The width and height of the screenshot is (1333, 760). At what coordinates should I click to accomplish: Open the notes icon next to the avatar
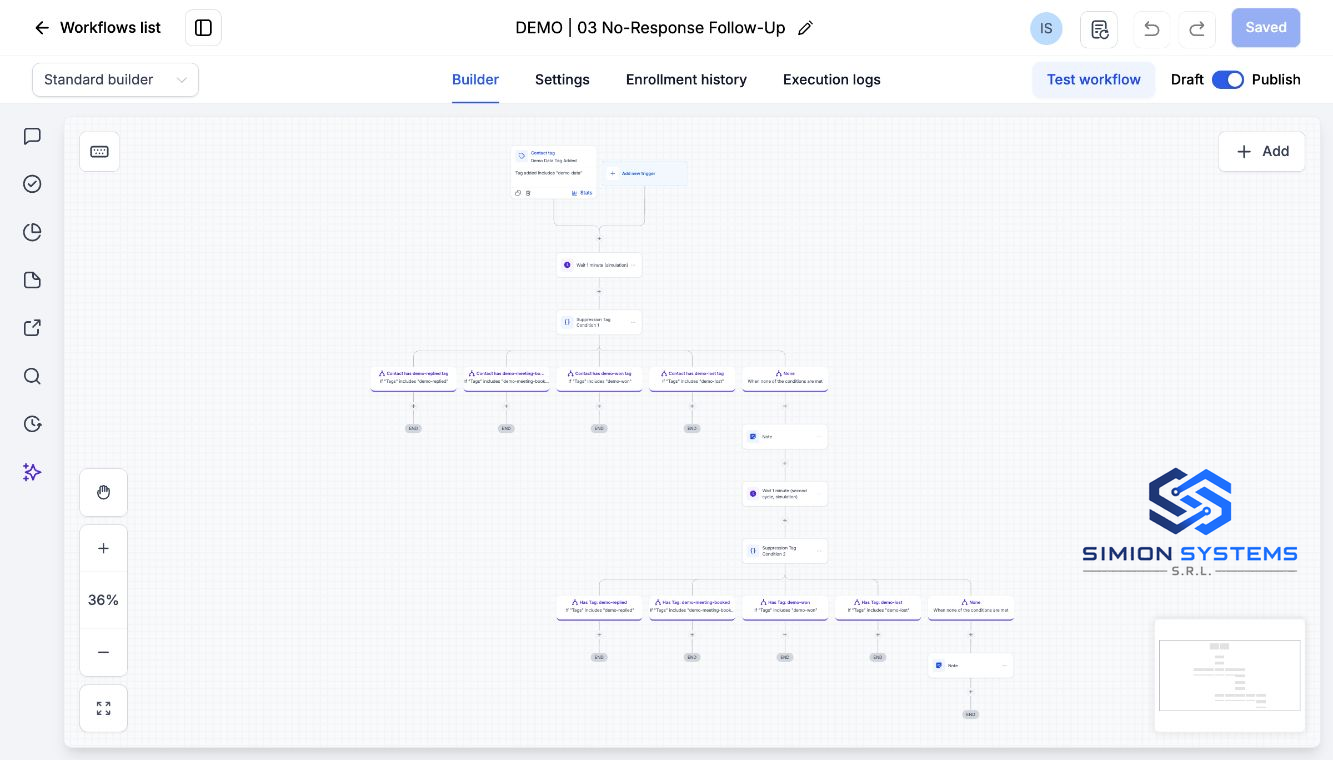1099,28
